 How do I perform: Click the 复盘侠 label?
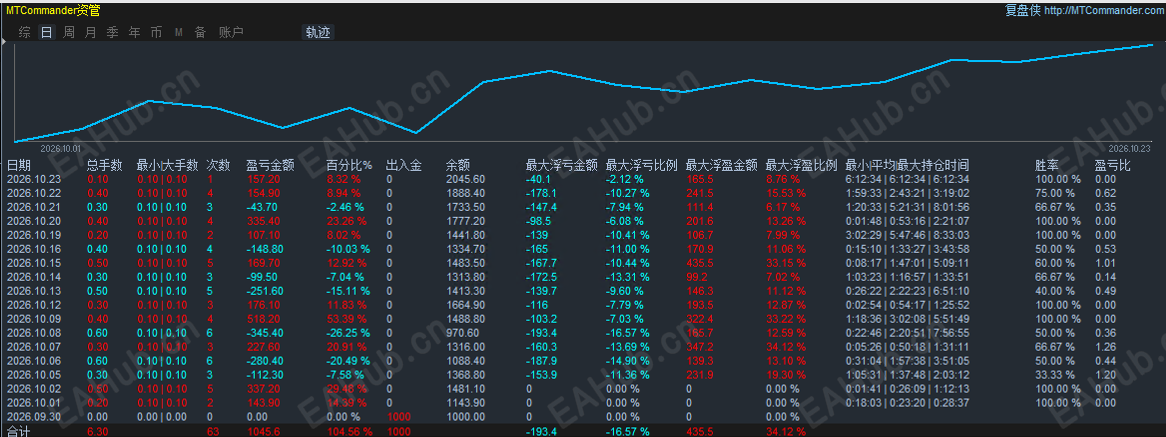[x=1022, y=10]
